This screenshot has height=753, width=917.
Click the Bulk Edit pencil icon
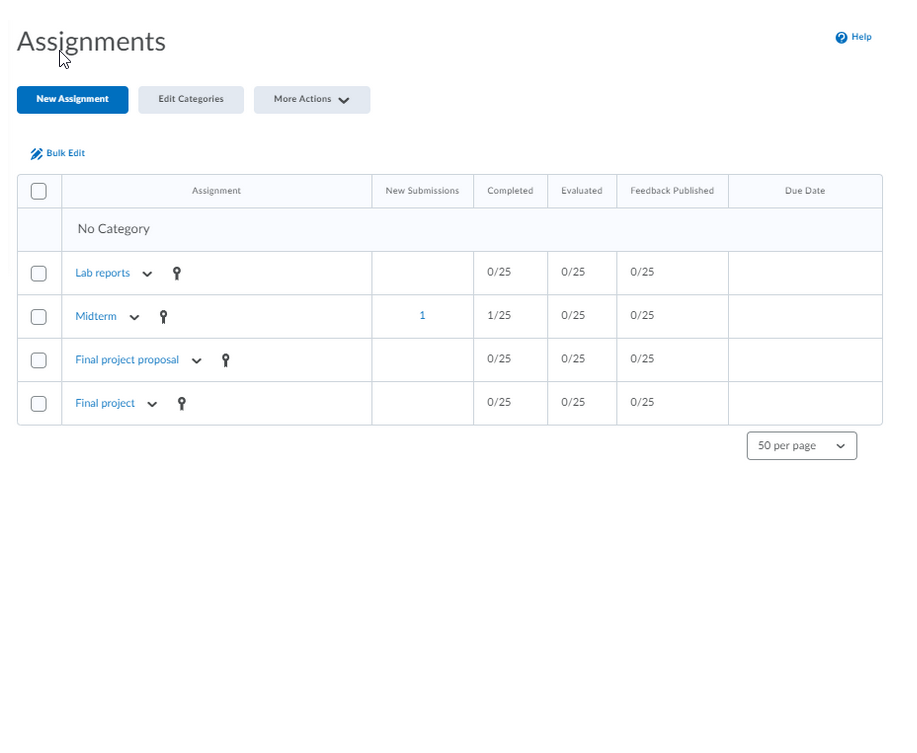pyautogui.click(x=37, y=154)
